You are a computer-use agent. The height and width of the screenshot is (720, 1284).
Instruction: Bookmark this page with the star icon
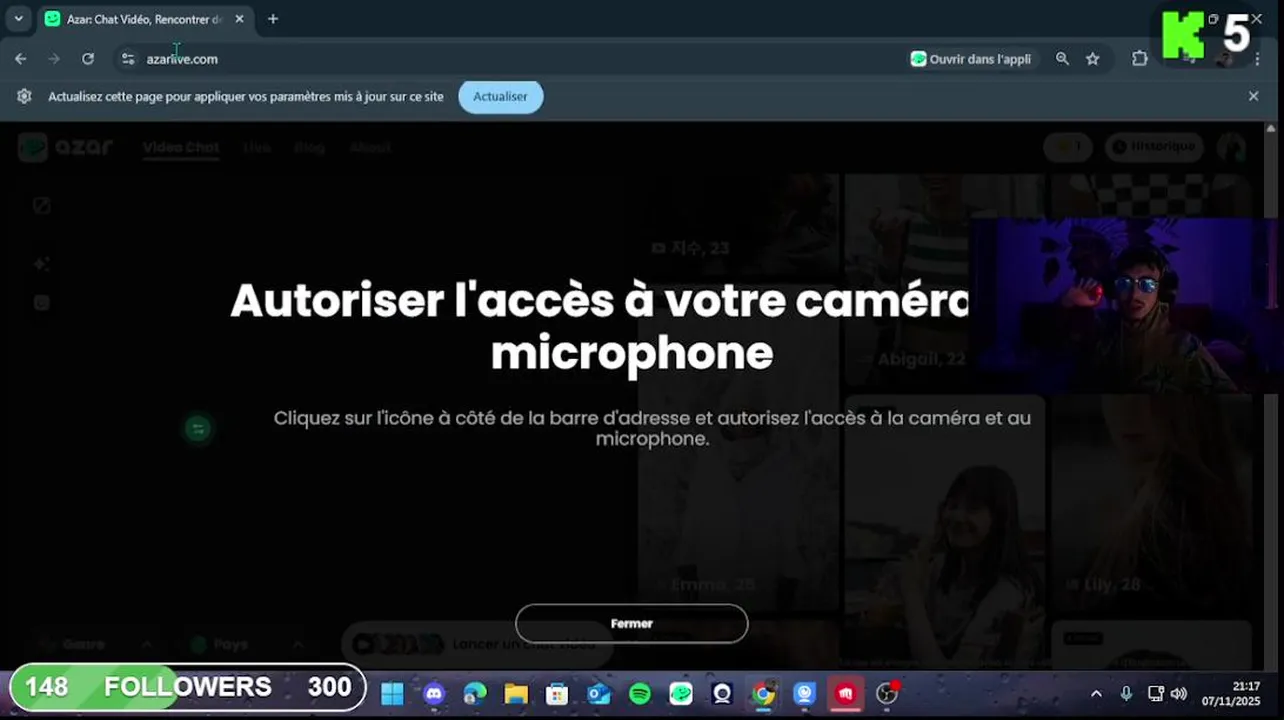click(1093, 59)
